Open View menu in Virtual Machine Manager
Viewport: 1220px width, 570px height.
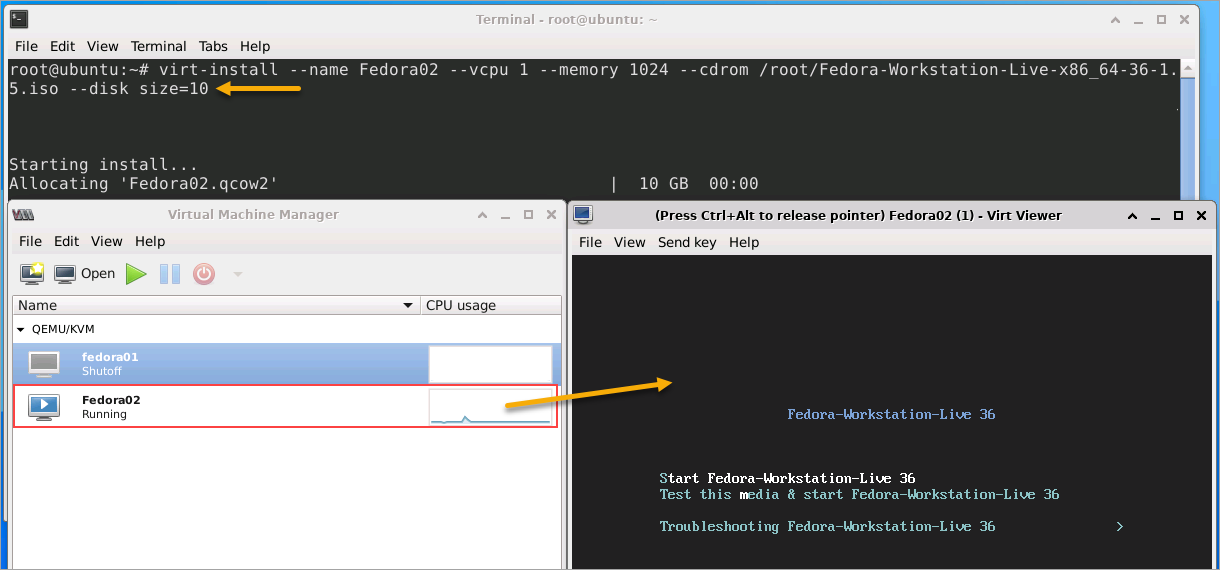pyautogui.click(x=107, y=241)
